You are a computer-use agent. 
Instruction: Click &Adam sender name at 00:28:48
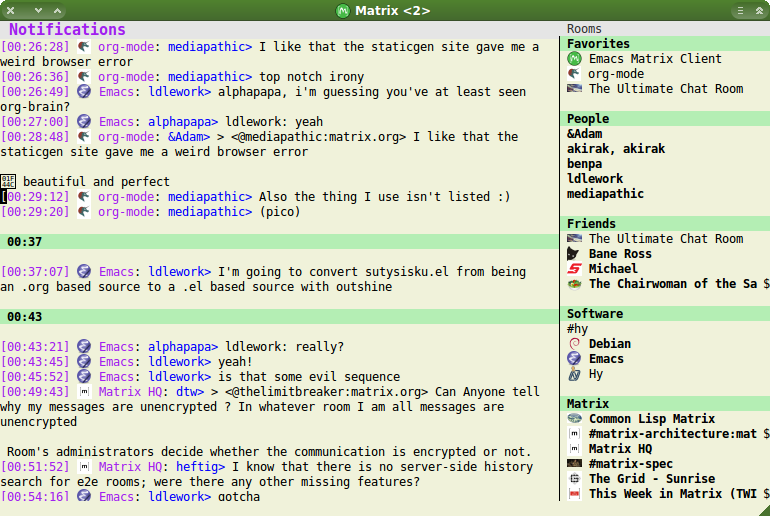coord(189,137)
